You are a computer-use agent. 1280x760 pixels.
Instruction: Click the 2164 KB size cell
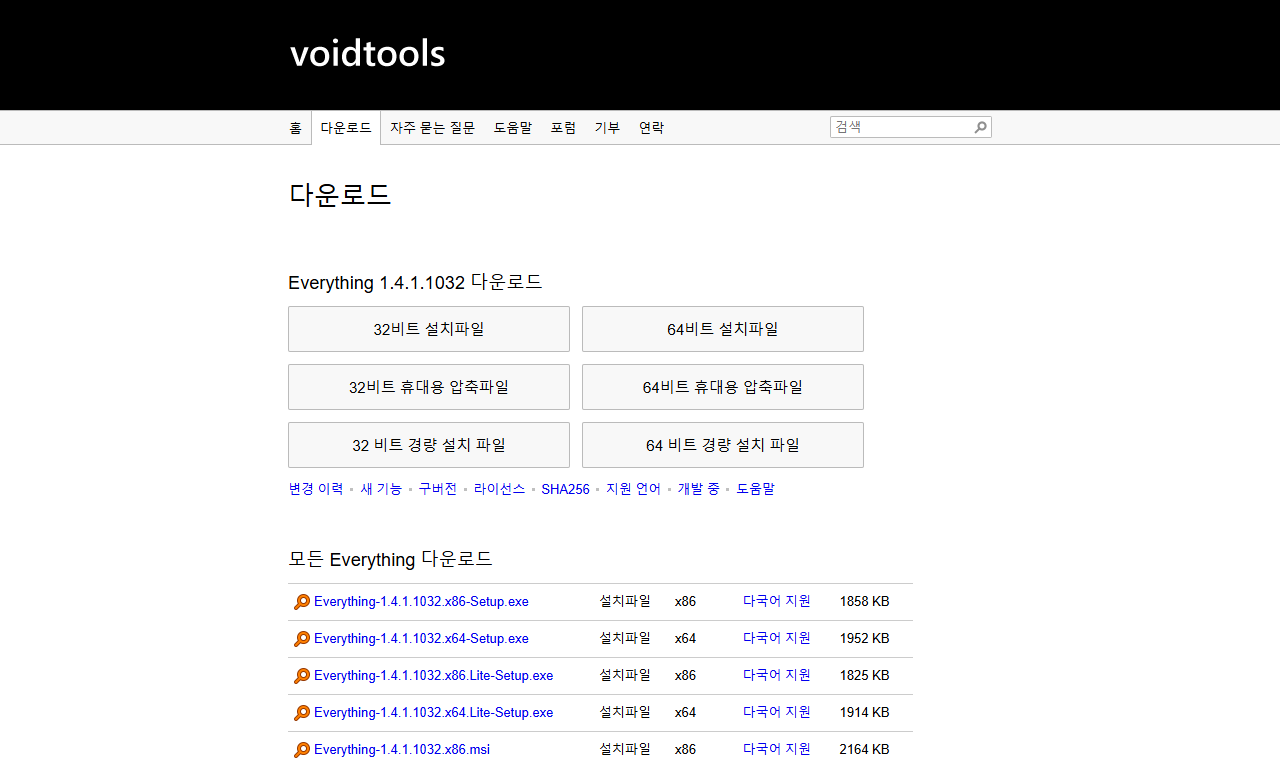click(x=865, y=750)
